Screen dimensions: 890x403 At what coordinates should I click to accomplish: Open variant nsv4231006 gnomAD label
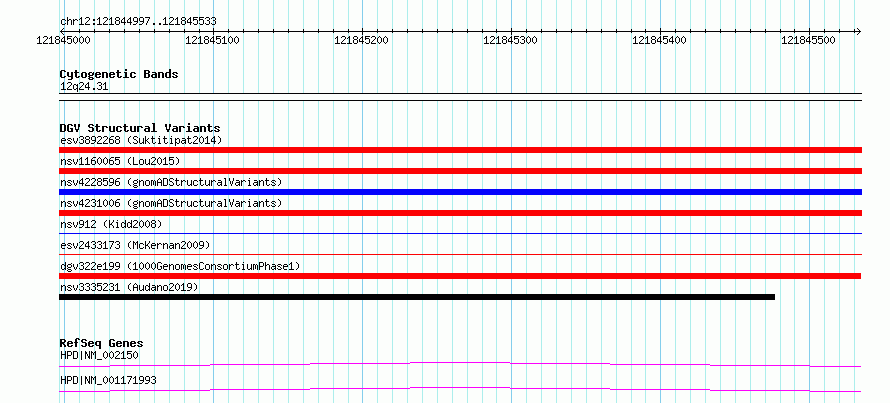(171, 203)
